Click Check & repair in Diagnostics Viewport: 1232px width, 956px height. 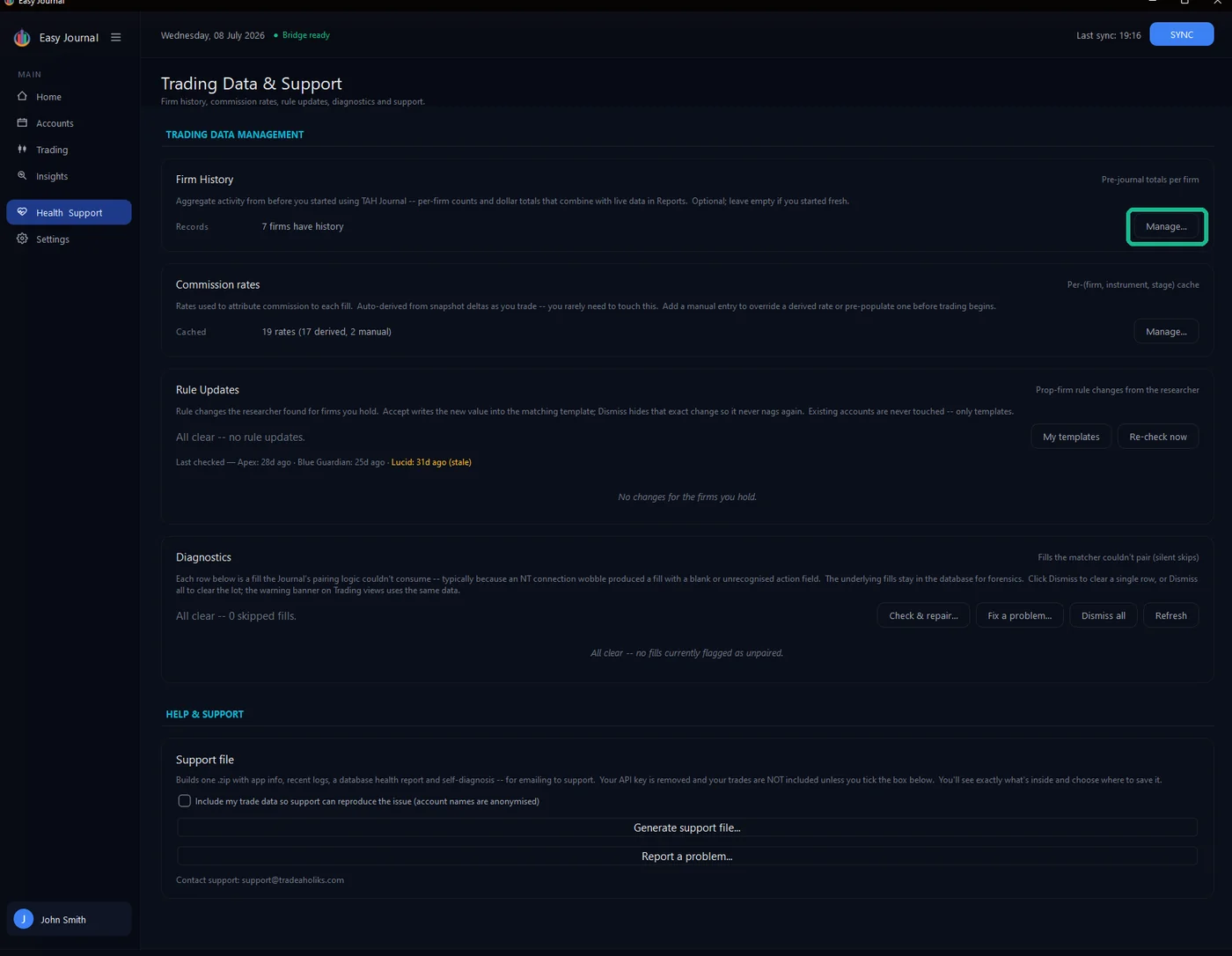(923, 615)
